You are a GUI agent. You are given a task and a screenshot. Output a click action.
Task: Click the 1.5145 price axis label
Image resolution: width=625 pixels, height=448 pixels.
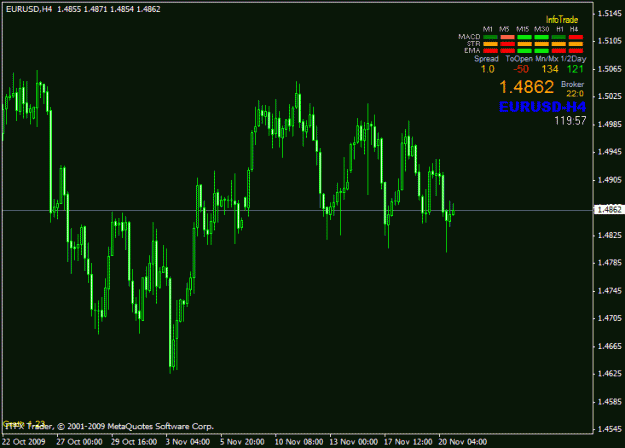pos(610,14)
